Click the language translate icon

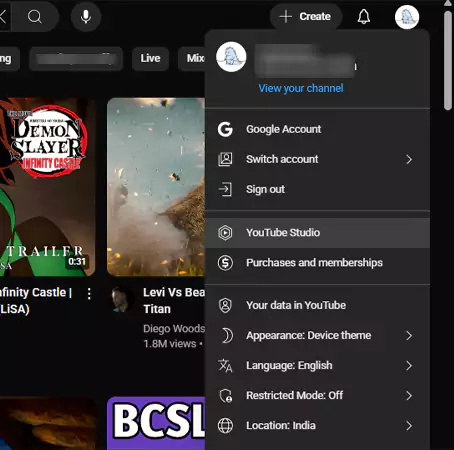[225, 366]
